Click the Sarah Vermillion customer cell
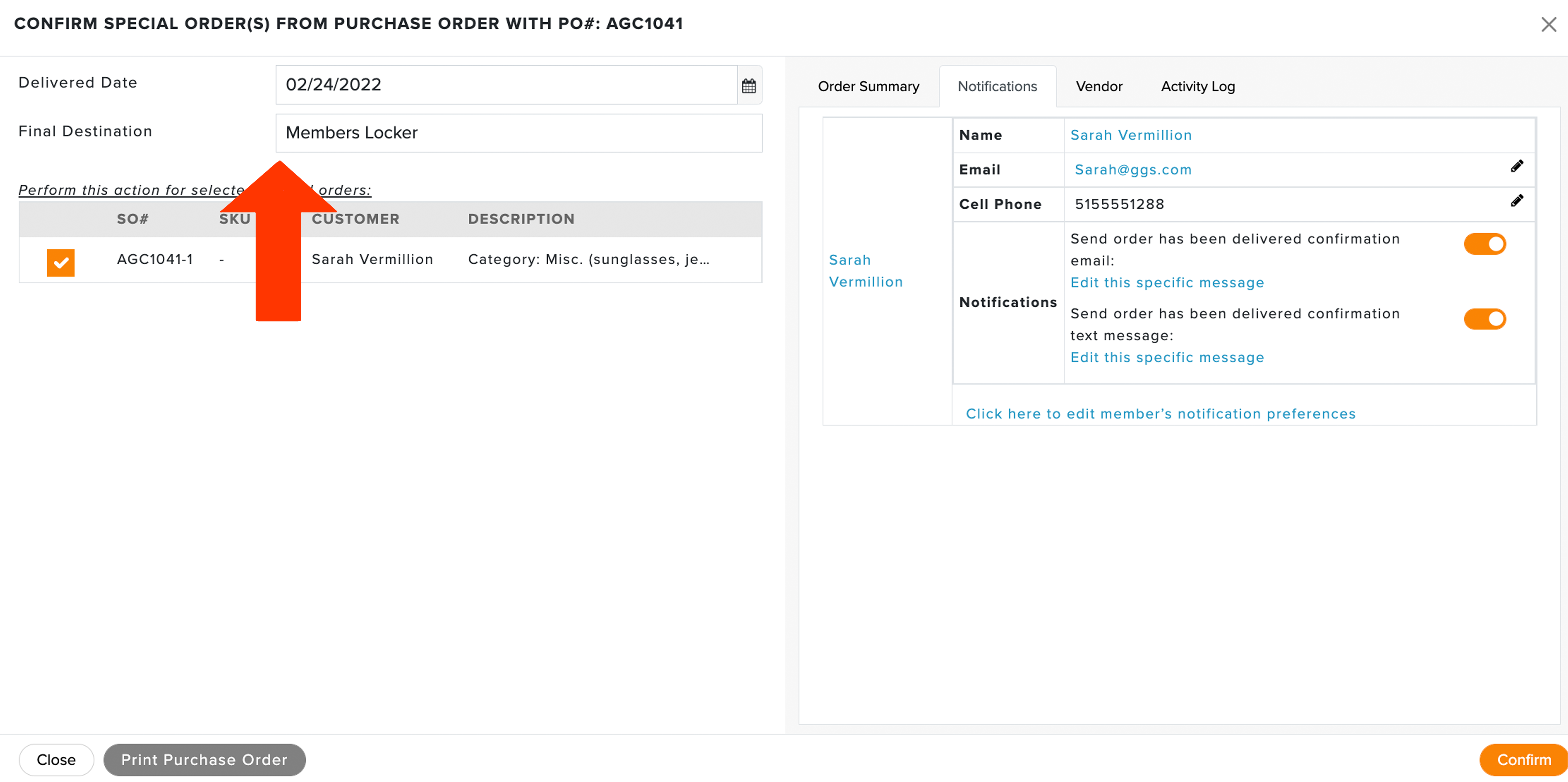 (372, 260)
